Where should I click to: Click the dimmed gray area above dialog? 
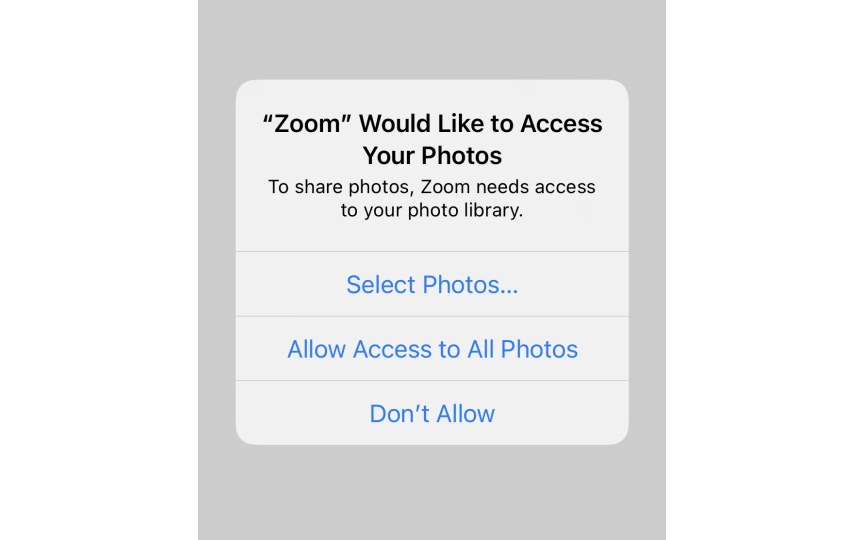click(x=432, y=40)
